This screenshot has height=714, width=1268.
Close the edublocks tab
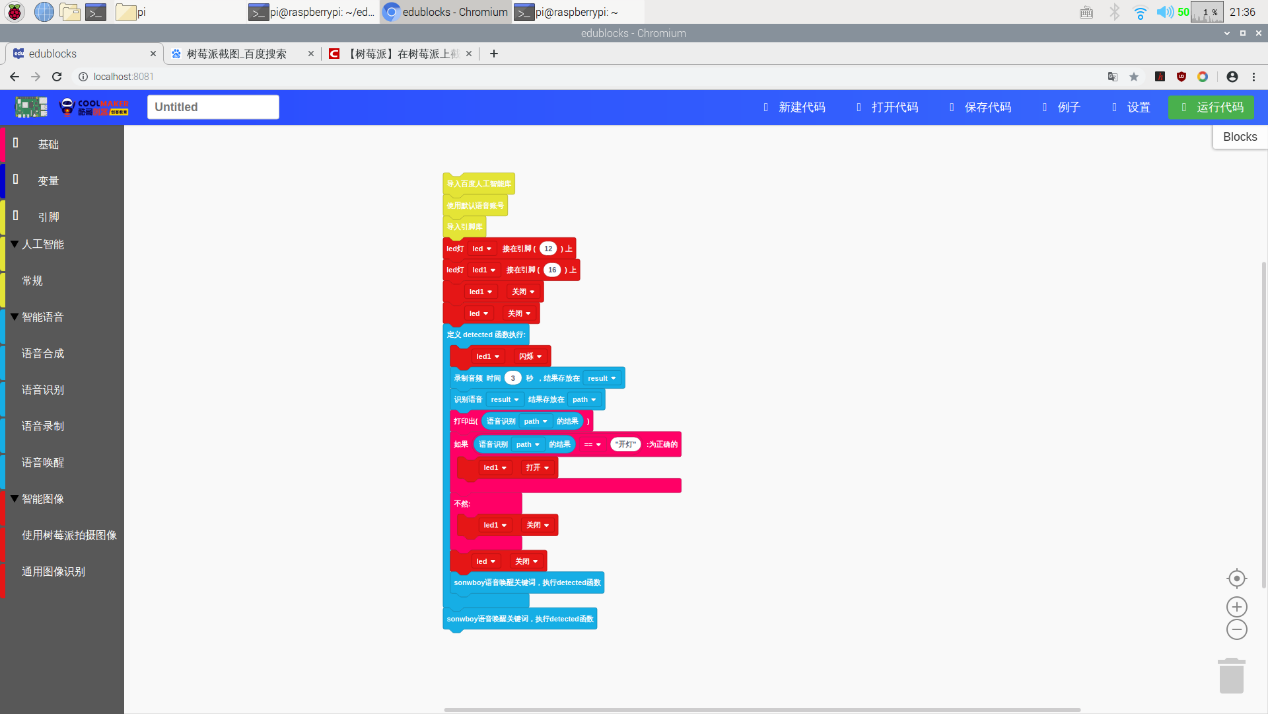point(153,54)
